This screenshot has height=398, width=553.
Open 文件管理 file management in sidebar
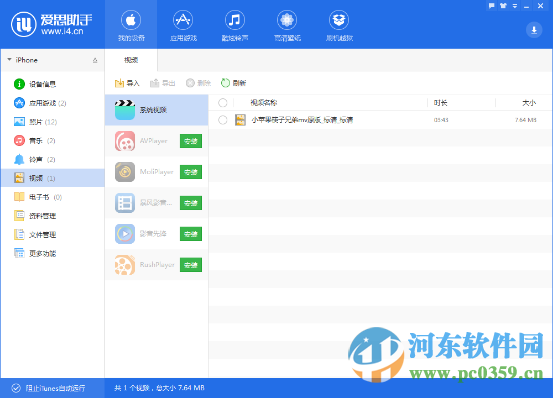[x=53, y=234]
